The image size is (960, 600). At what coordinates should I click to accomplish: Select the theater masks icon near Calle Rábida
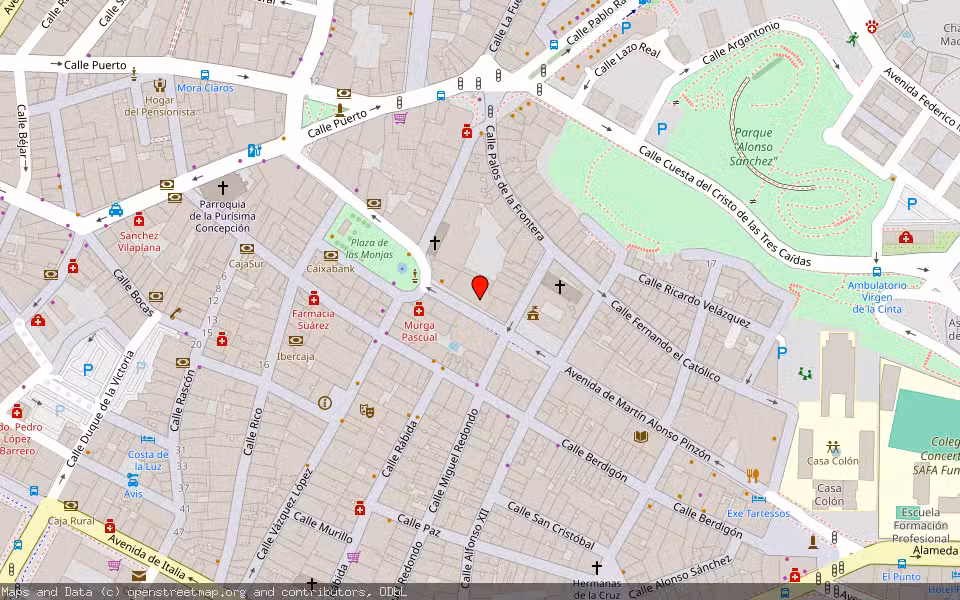pyautogui.click(x=367, y=410)
